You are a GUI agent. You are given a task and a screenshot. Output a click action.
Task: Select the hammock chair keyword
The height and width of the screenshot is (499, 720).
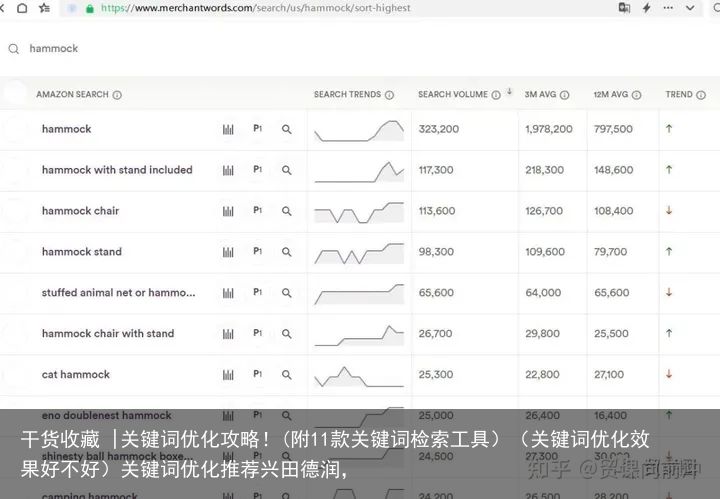tap(80, 211)
